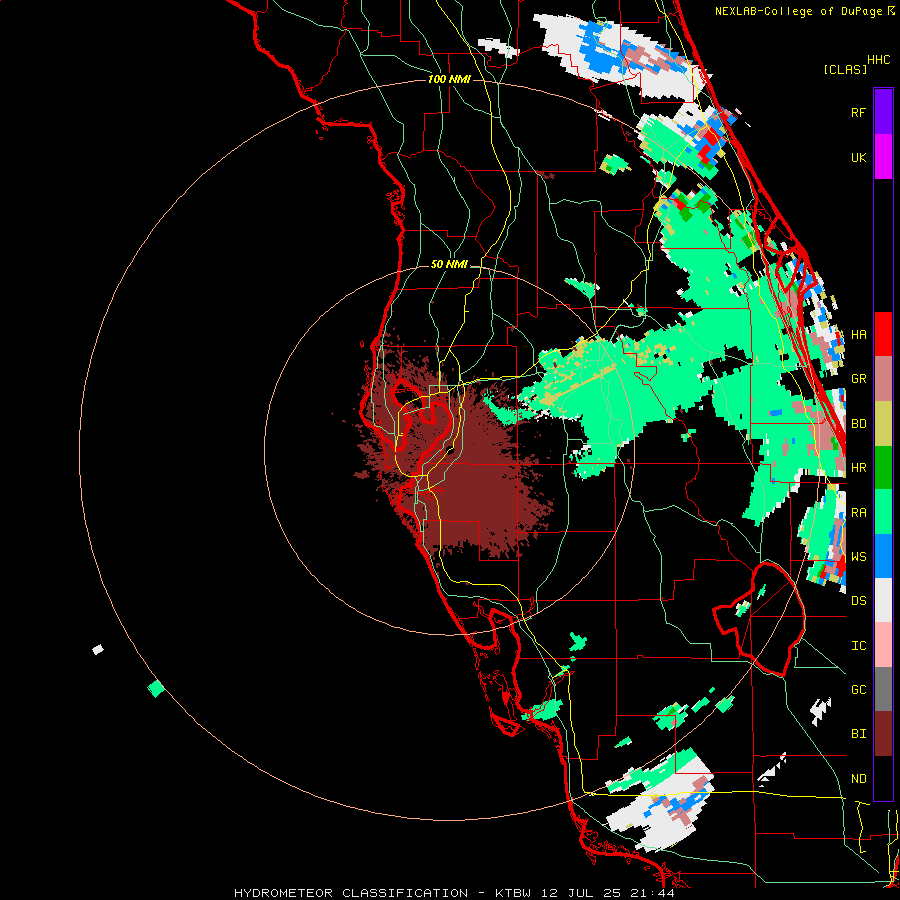The width and height of the screenshot is (900, 900).
Task: Click the GR legend label
Action: (x=858, y=379)
